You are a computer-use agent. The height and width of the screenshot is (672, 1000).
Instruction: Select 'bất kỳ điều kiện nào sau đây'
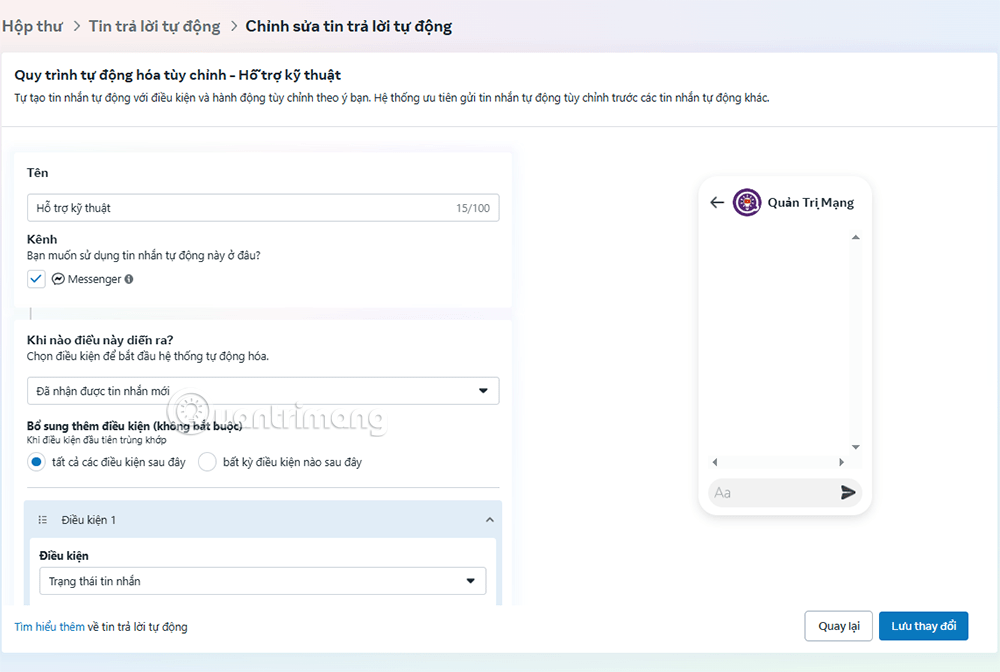pos(207,462)
